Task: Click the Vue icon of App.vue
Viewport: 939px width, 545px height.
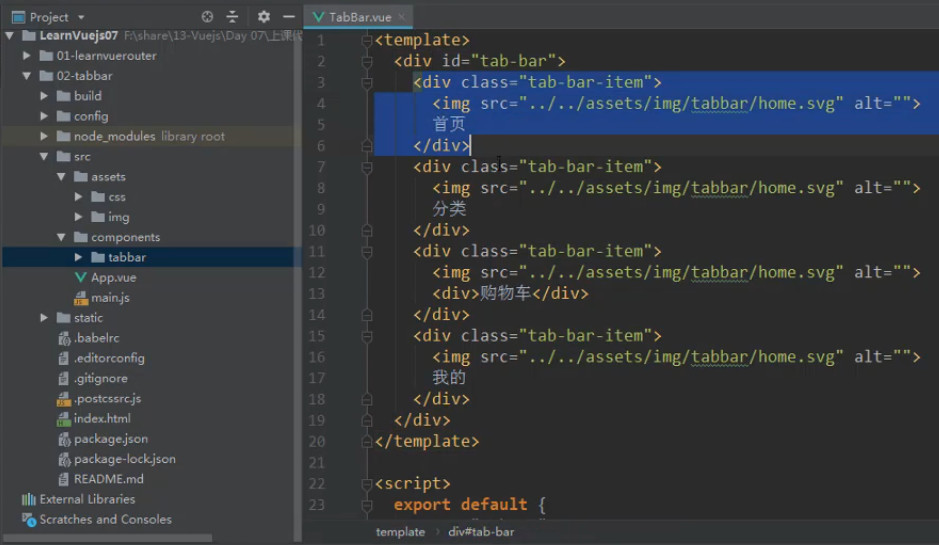Action: [80, 277]
